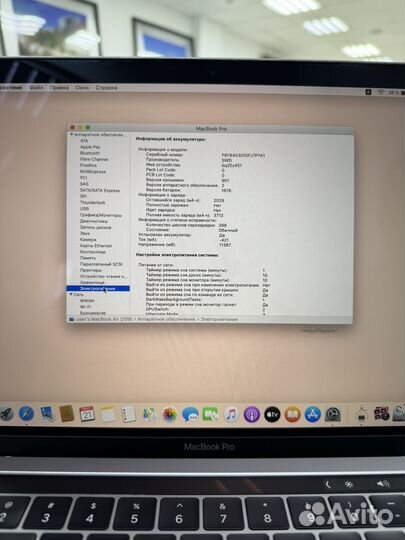Select Память in the sidebar

click(88, 258)
